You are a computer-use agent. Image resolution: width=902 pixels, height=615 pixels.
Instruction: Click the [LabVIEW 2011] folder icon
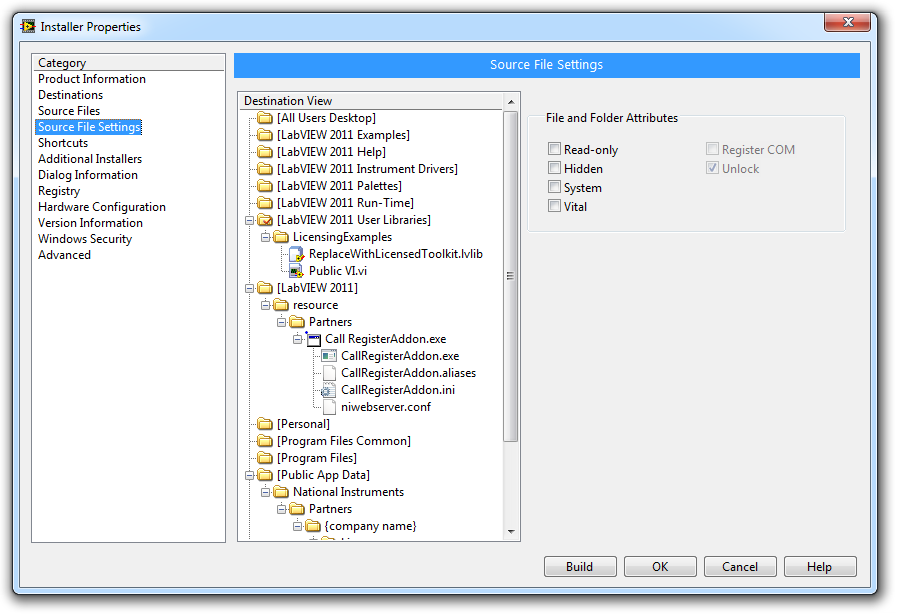(x=265, y=288)
